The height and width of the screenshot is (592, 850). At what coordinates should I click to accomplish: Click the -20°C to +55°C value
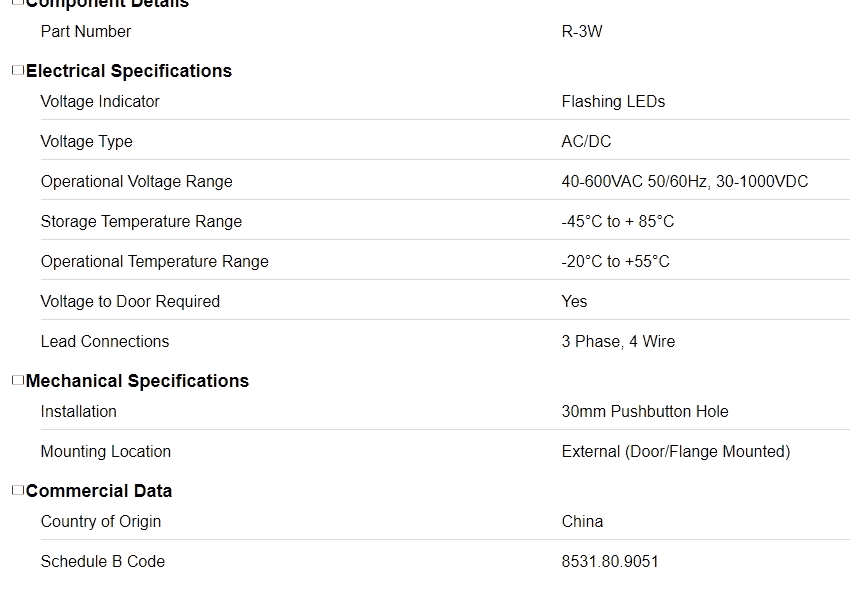(615, 261)
